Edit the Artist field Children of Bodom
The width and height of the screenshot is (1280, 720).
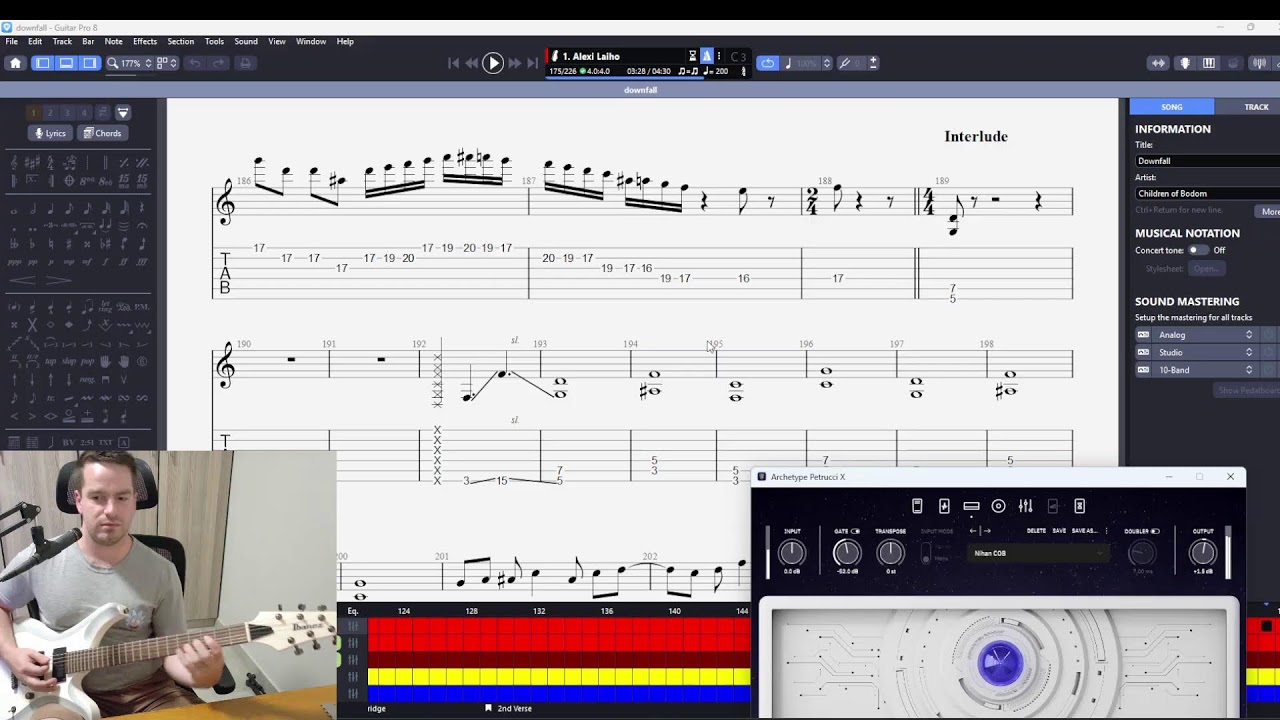[x=1208, y=193]
